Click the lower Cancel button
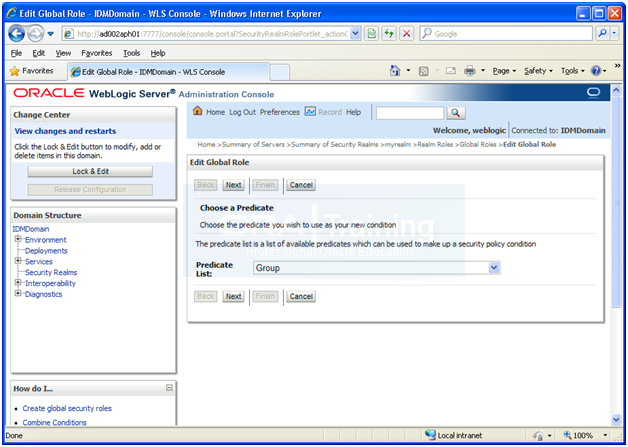This screenshot has width=628, height=447. click(301, 296)
